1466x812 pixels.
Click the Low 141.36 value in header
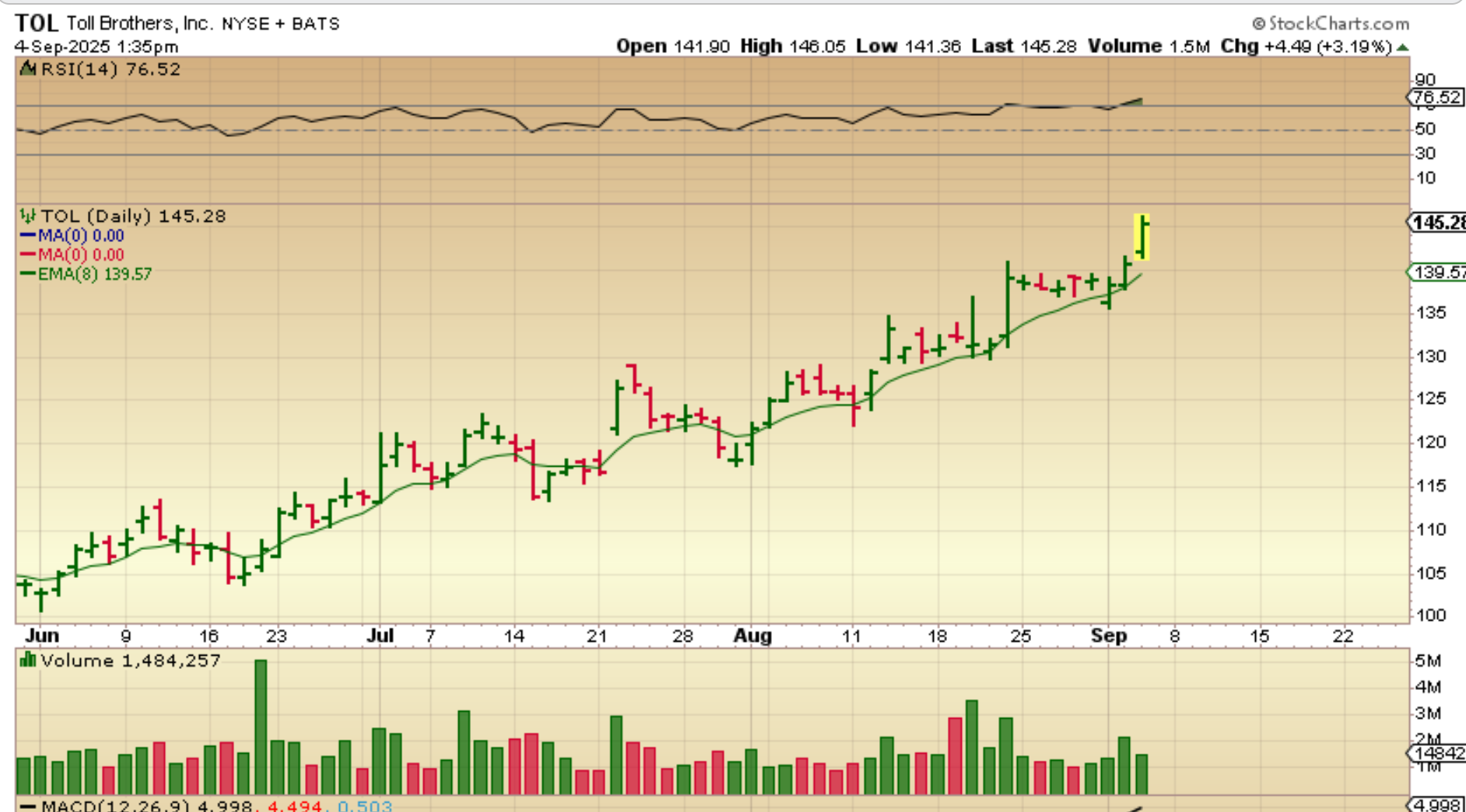coord(908,47)
